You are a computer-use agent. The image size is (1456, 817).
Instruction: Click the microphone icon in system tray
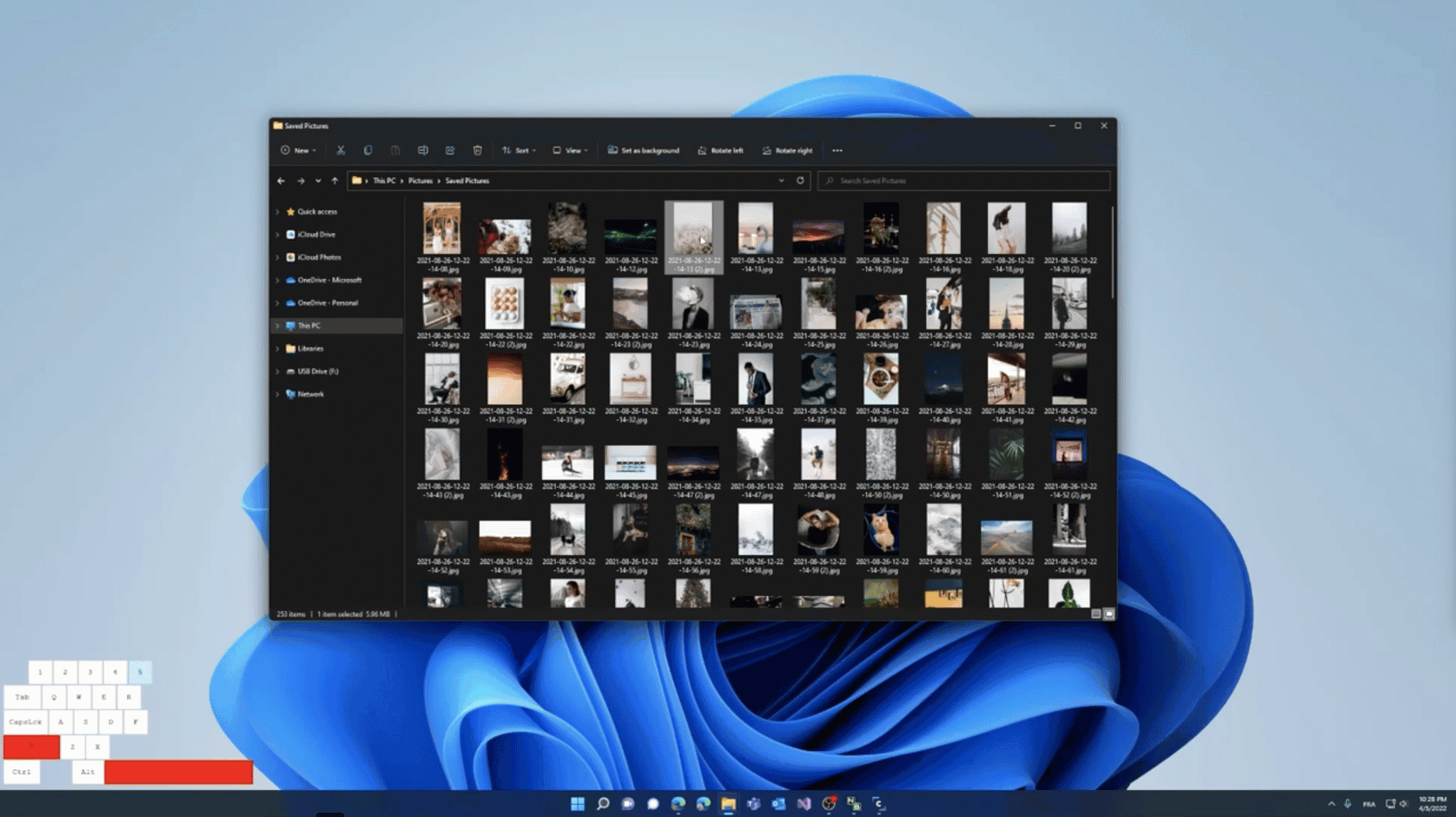coord(1347,804)
